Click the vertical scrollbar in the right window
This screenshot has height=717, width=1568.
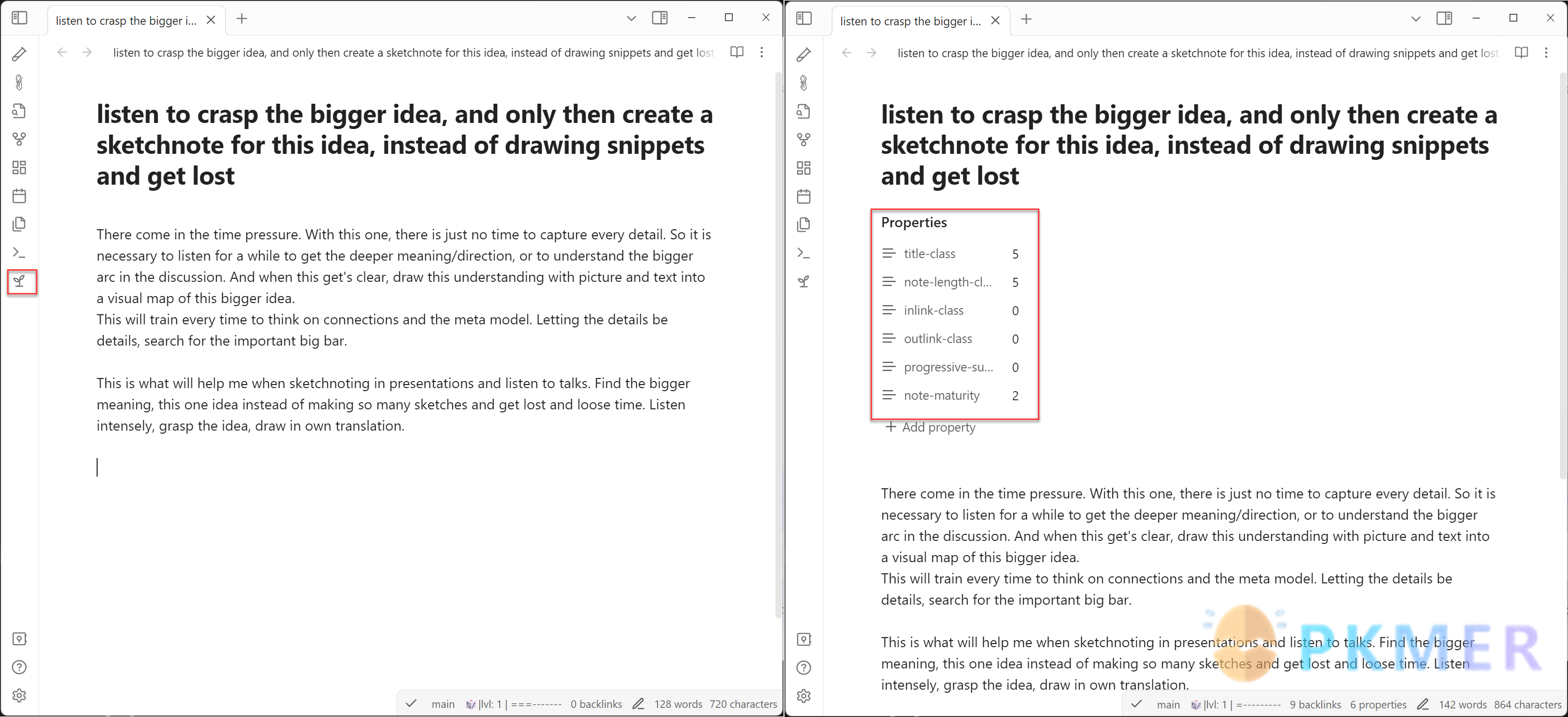pyautogui.click(x=1562, y=275)
